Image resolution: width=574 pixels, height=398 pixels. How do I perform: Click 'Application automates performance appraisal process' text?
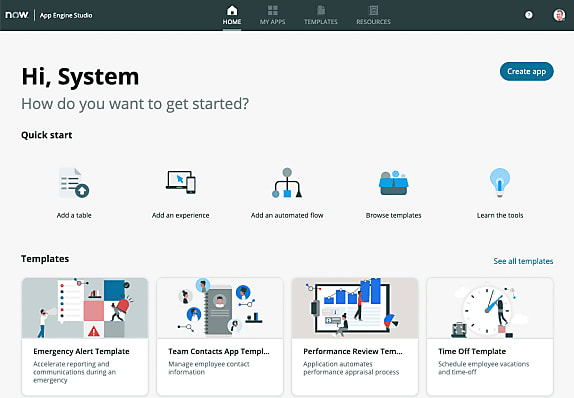coord(351,368)
